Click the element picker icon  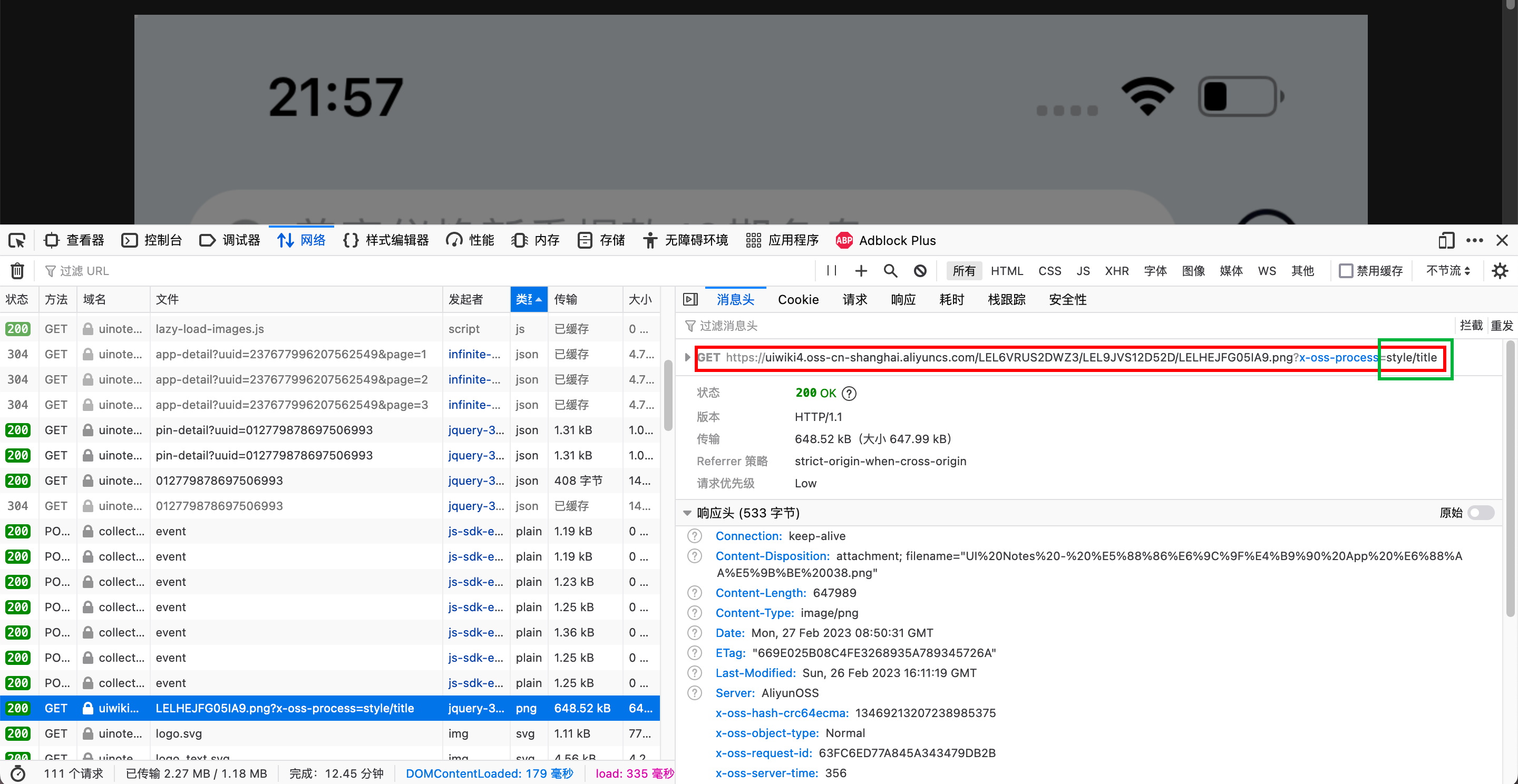point(16,240)
